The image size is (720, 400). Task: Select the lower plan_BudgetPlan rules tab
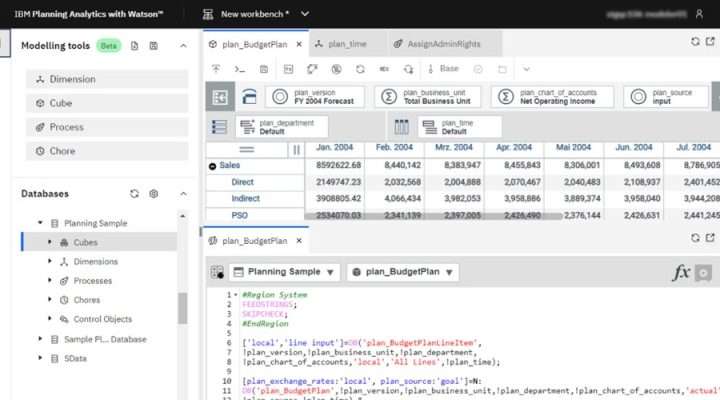click(x=254, y=241)
